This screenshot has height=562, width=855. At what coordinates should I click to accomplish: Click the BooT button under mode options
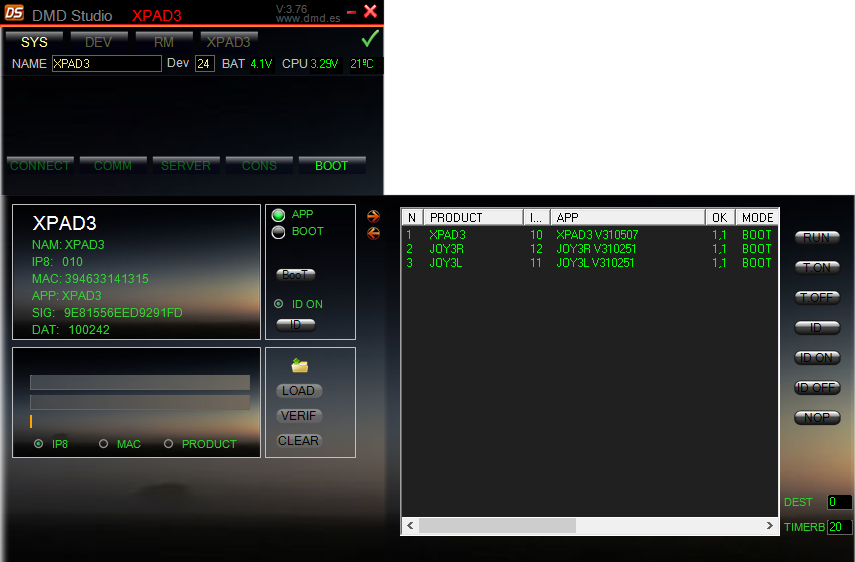[296, 275]
